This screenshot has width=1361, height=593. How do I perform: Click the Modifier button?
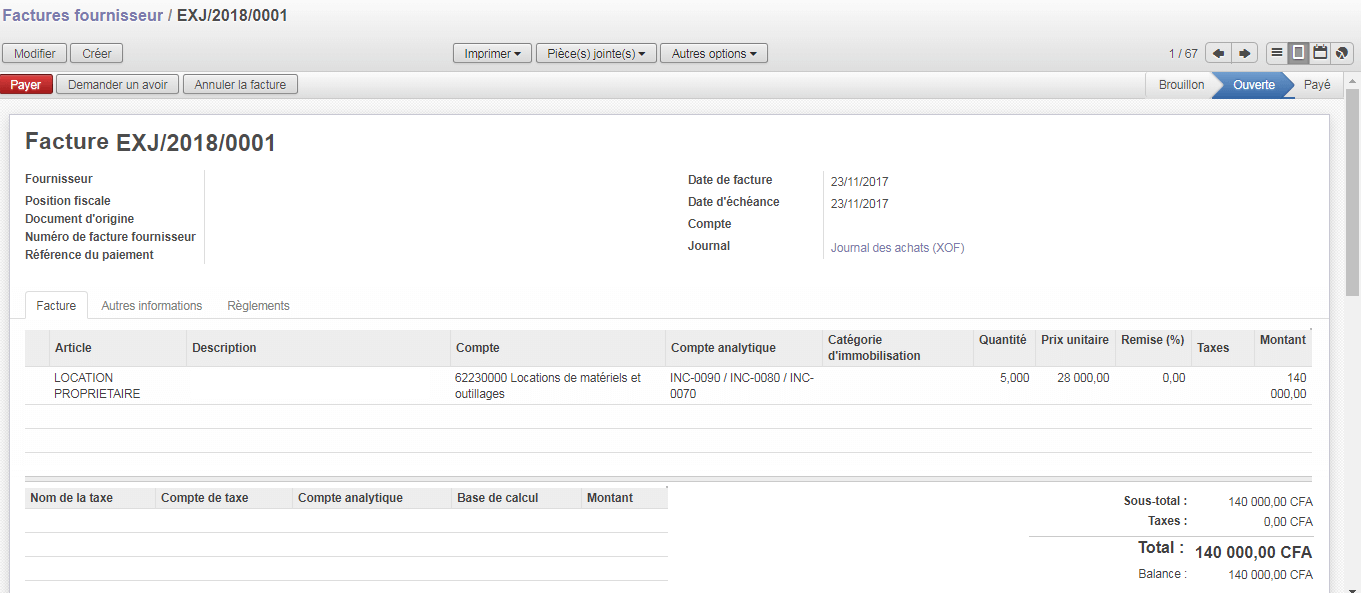(x=35, y=53)
